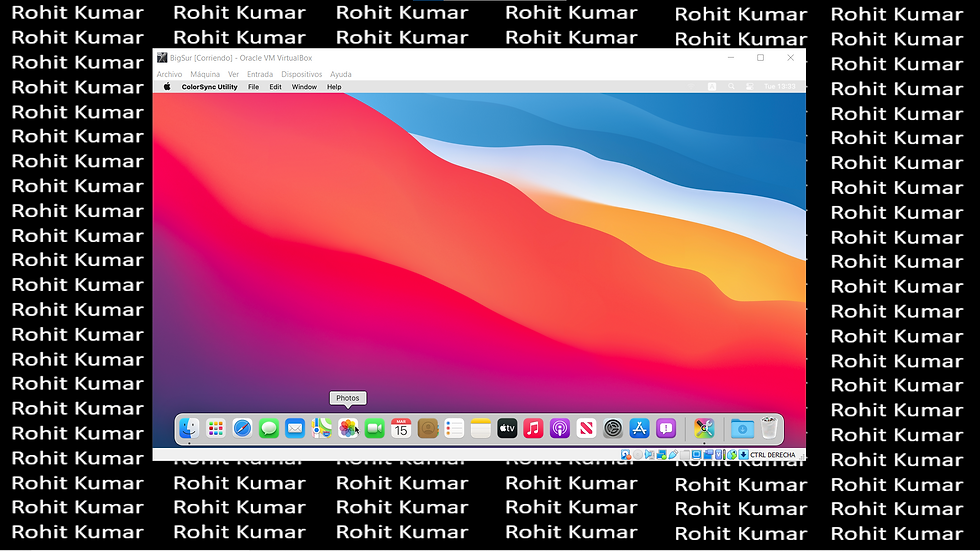Click keyboard input source icon in menu bar
This screenshot has height=551, width=980.
tap(712, 87)
